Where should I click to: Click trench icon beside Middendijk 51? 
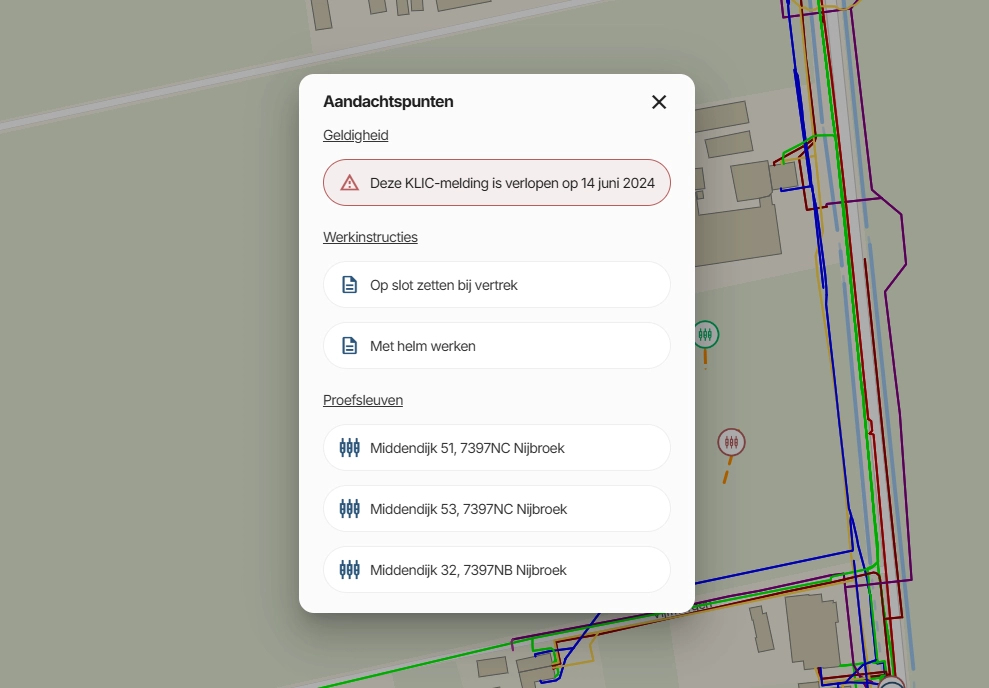coord(349,448)
